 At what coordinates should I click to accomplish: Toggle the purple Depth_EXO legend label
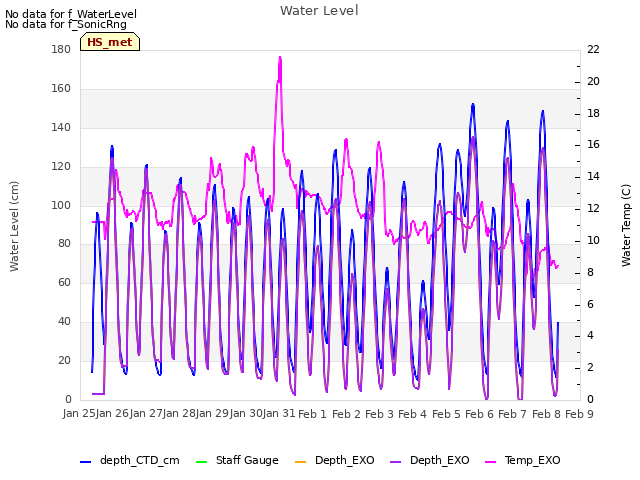(440, 460)
